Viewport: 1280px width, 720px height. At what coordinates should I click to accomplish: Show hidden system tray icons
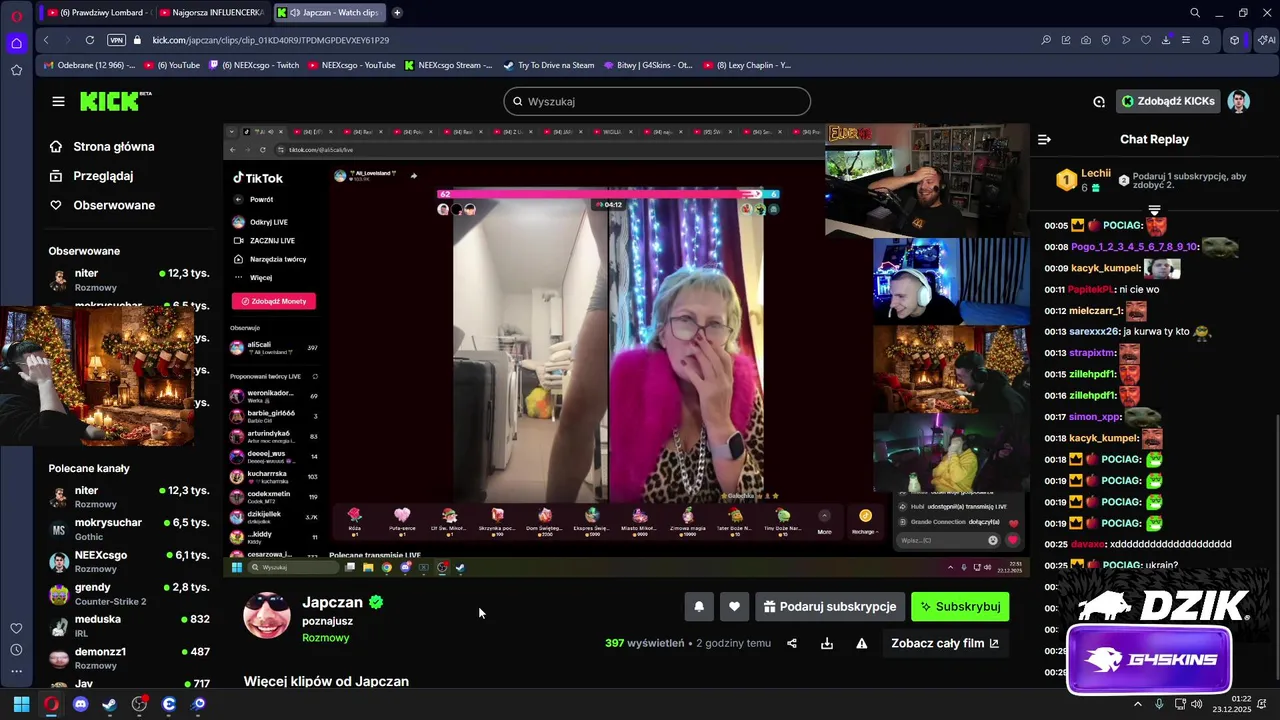(1137, 704)
